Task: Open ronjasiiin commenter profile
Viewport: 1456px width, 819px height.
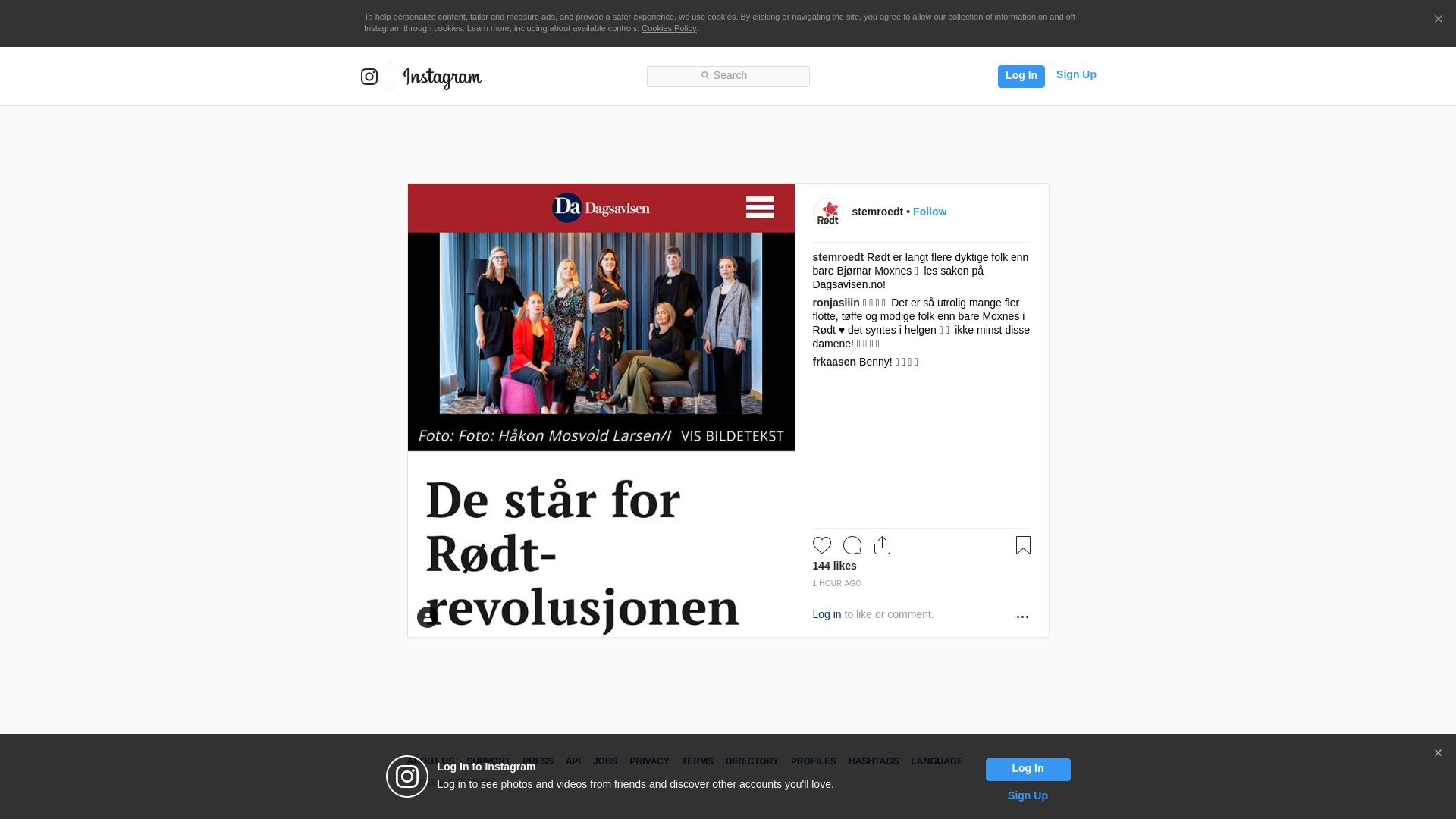Action: point(836,303)
